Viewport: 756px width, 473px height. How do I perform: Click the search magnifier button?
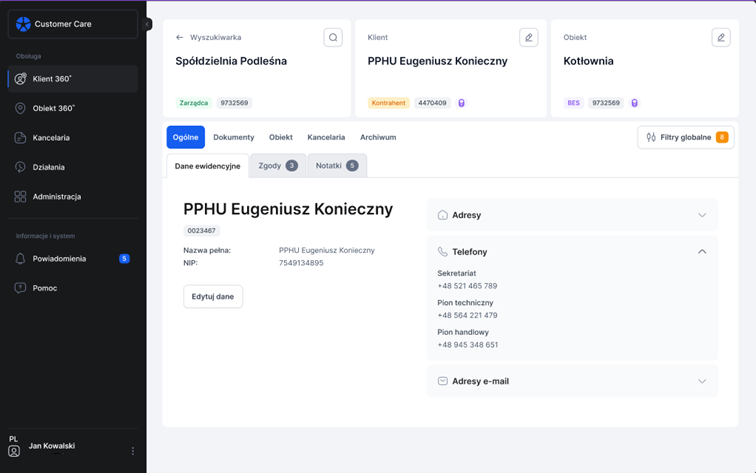[333, 37]
